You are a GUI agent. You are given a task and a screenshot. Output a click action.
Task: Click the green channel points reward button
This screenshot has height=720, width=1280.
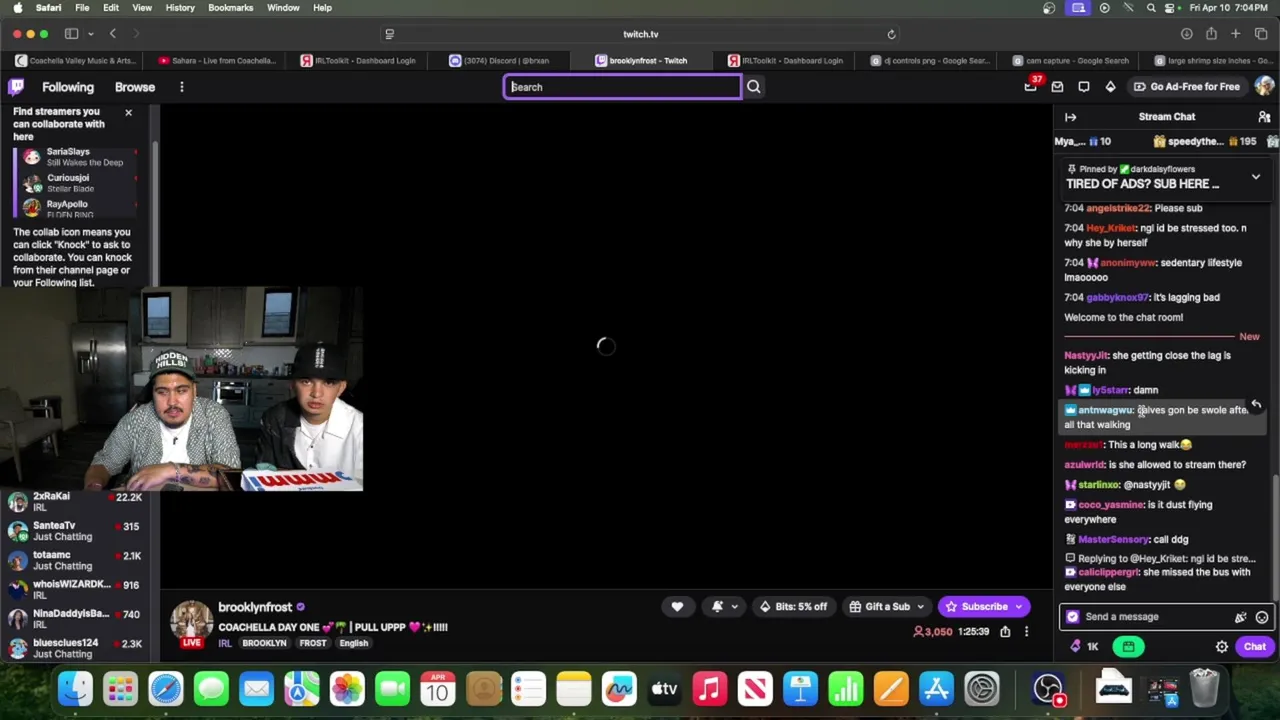click(1128, 647)
